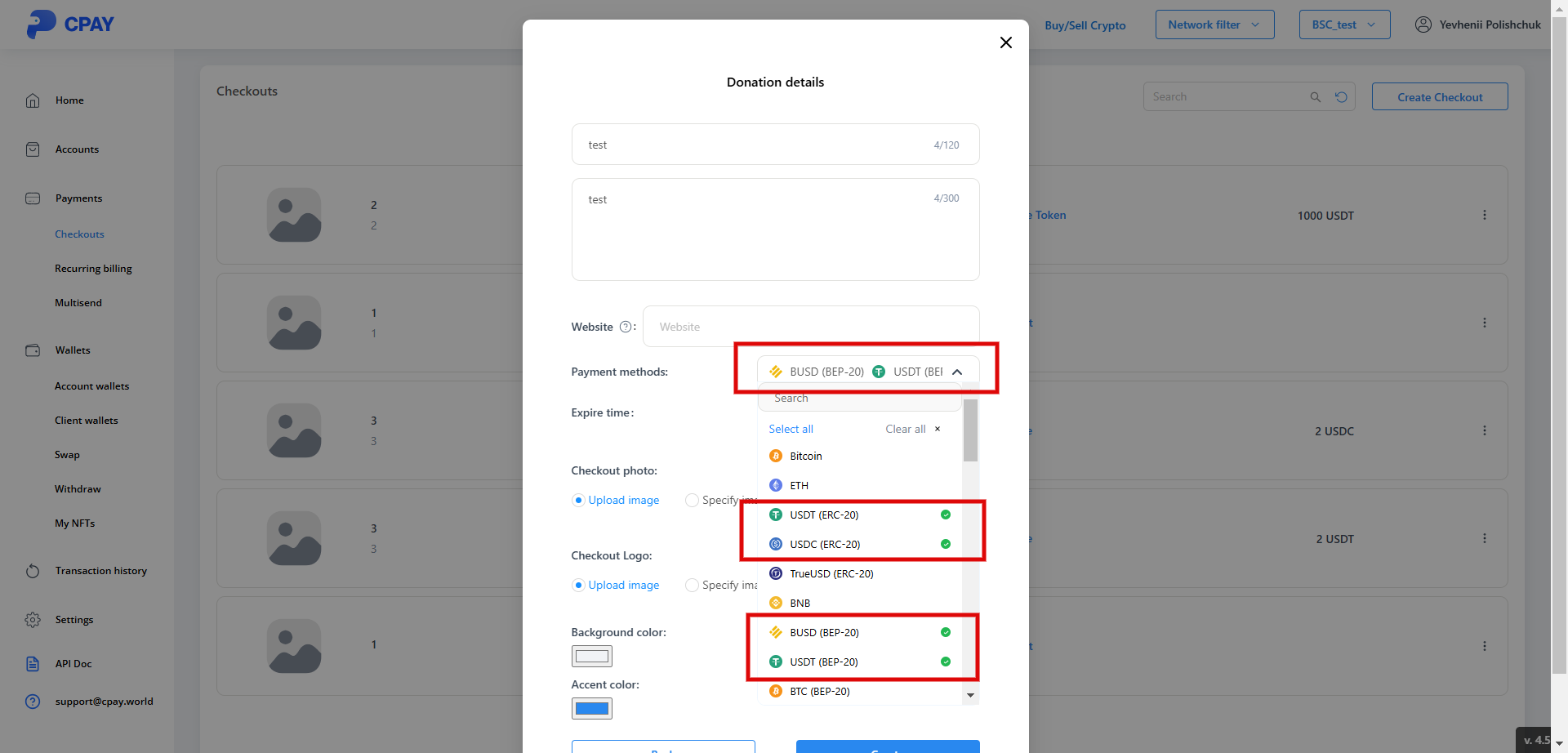Open the Accent color blue swatch
Viewport: 1568px width, 753px height.
[x=592, y=708]
